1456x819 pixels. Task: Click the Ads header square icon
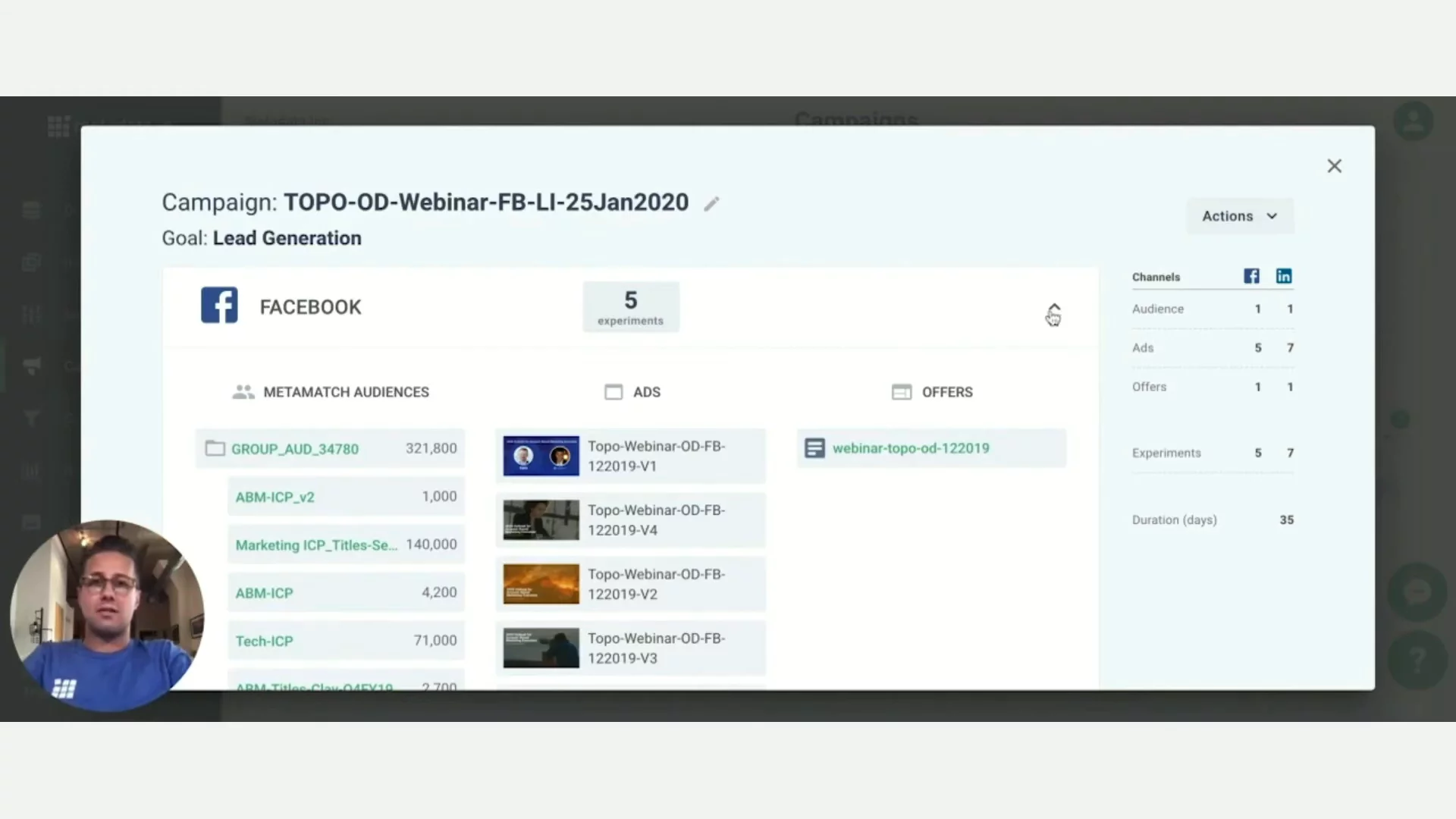tap(613, 392)
